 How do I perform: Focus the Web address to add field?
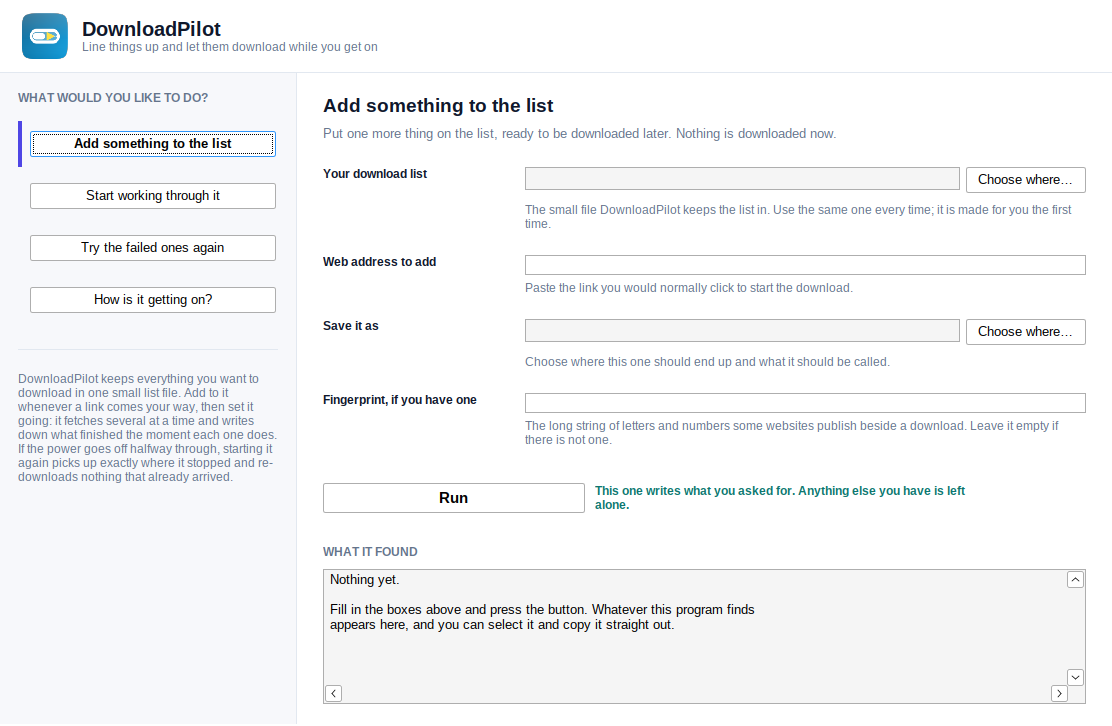(805, 265)
